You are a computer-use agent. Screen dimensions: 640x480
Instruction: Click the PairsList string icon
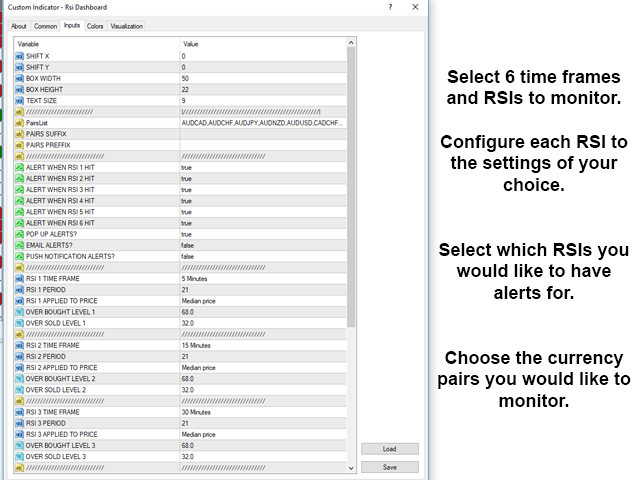click(20, 123)
